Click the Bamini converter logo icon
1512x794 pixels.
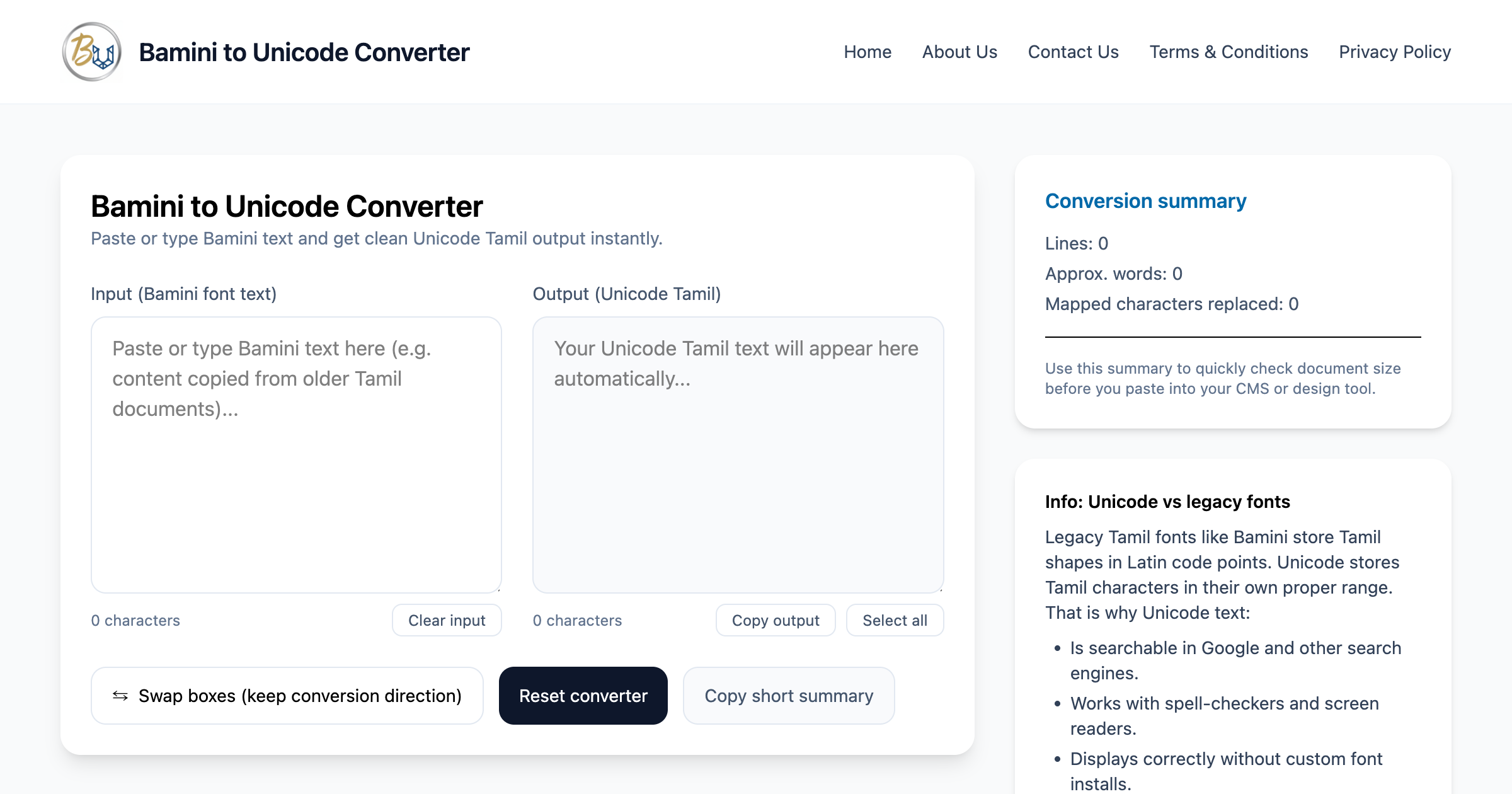click(x=92, y=52)
